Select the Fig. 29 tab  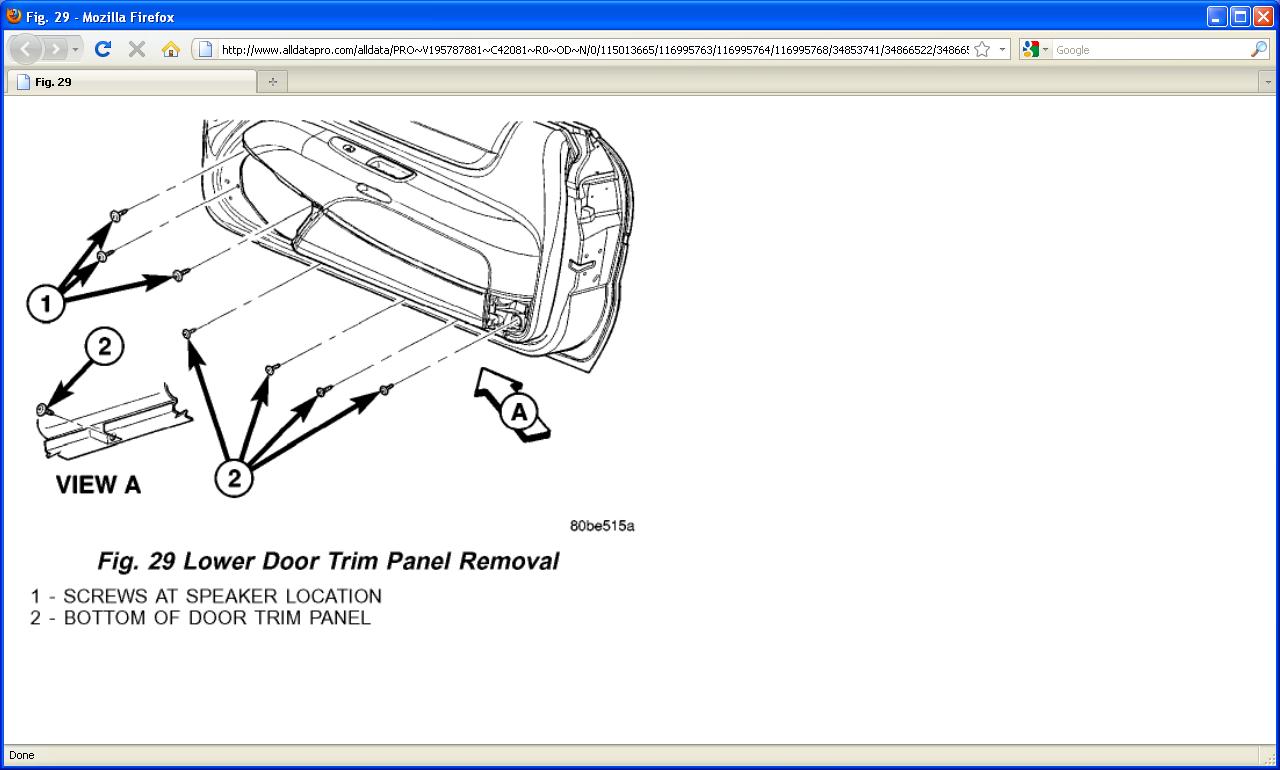pyautogui.click(x=132, y=82)
